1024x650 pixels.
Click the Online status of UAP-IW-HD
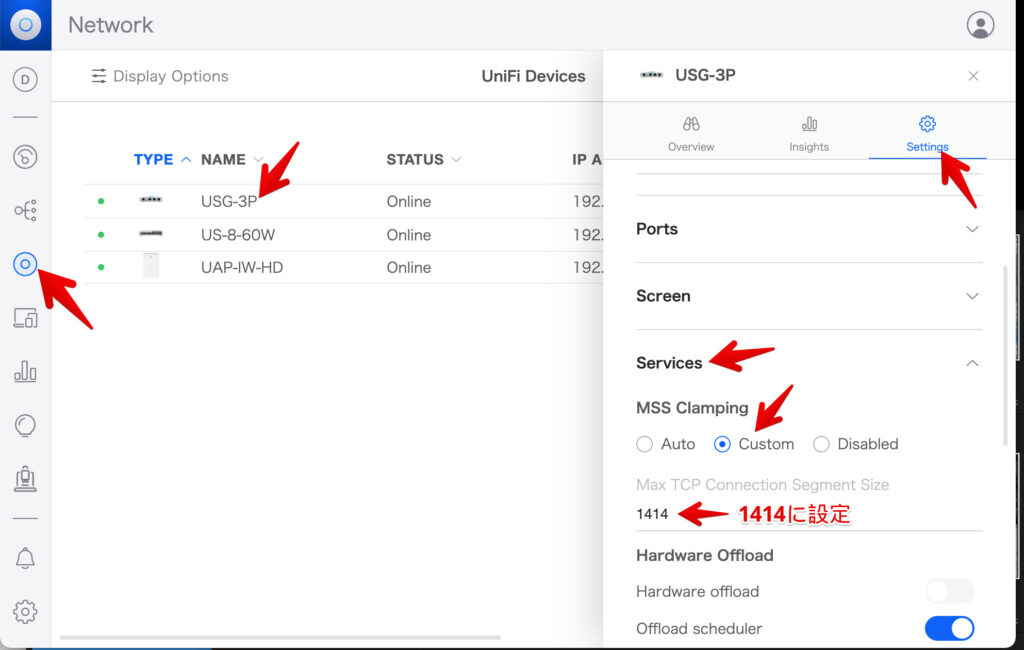[x=408, y=267]
